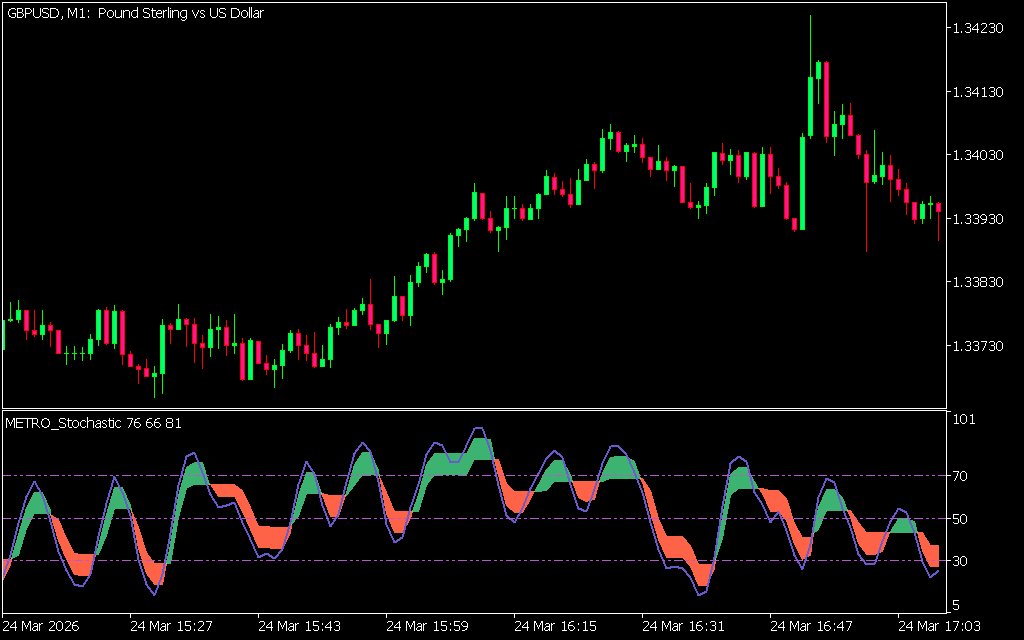Click the 24 Mar 17:03 time marker
1024x640 pixels.
[939, 626]
